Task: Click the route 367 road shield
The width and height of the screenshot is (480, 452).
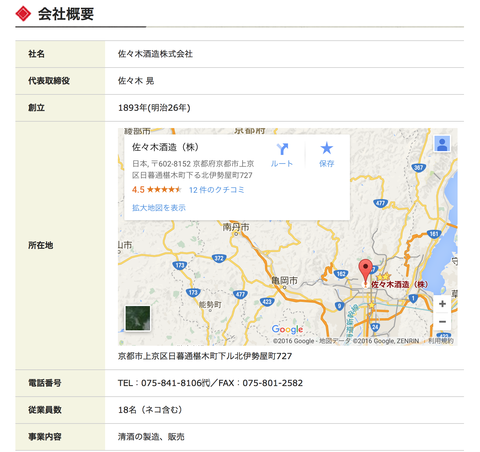Action: click(419, 168)
